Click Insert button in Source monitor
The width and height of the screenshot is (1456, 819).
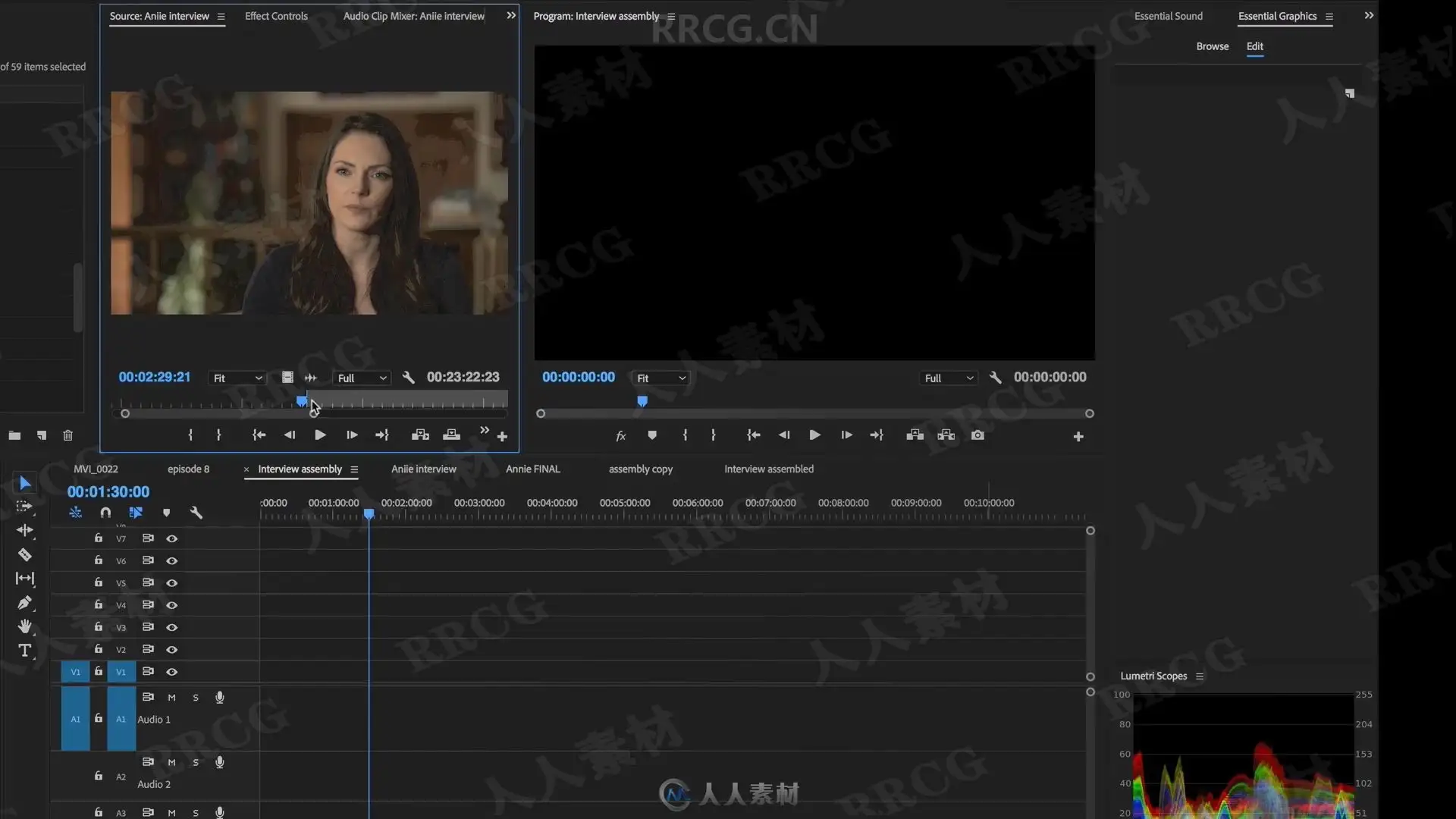click(420, 435)
